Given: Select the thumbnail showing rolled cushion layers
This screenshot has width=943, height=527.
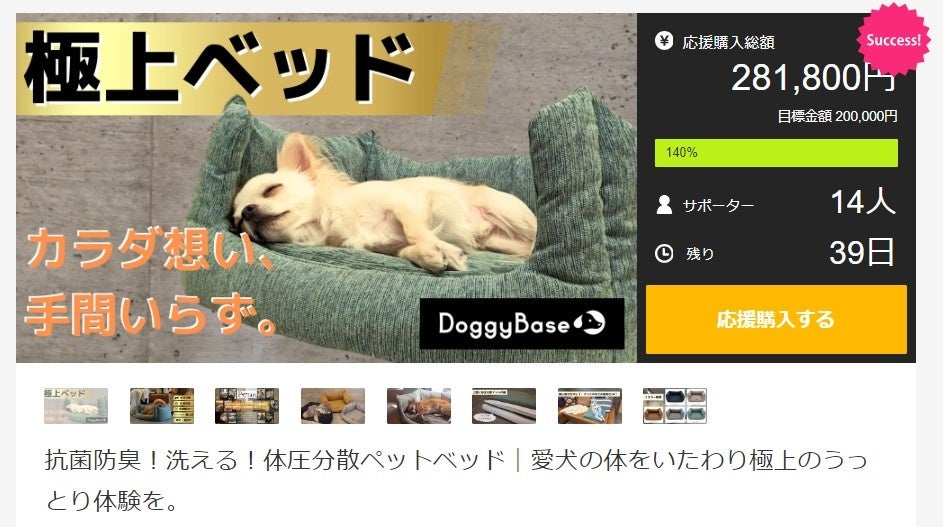Looking at the screenshot, I should [x=504, y=405].
